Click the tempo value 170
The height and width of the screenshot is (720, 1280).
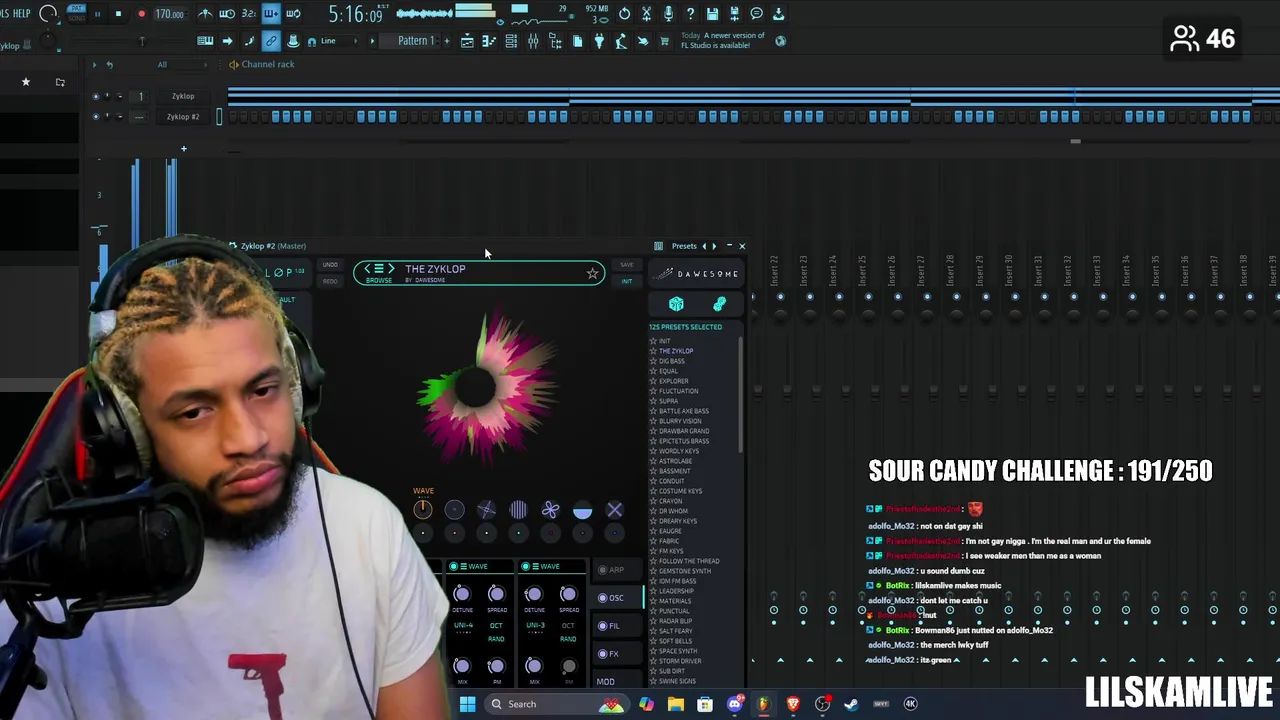point(170,14)
